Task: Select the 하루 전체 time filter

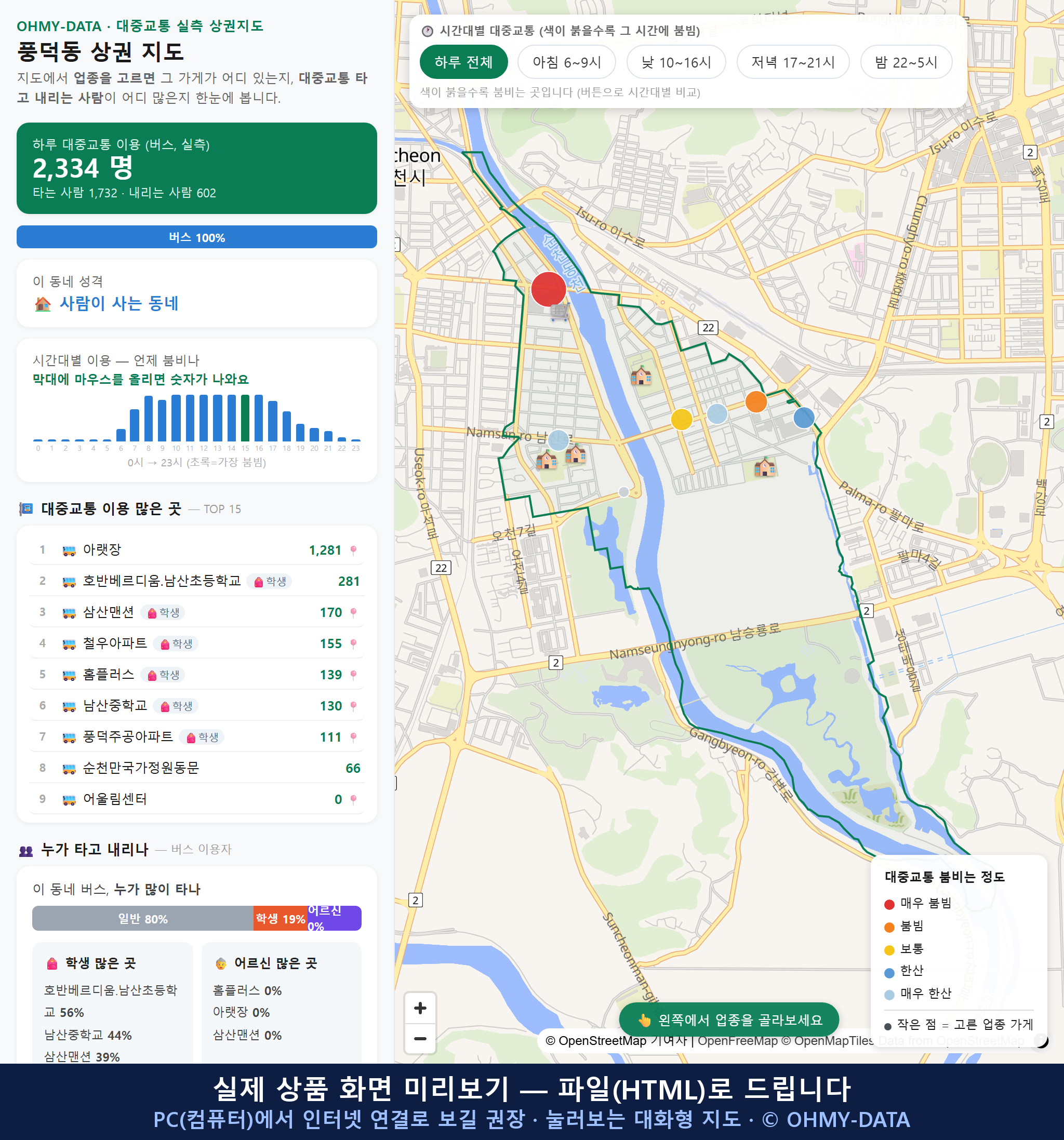Action: point(463,62)
